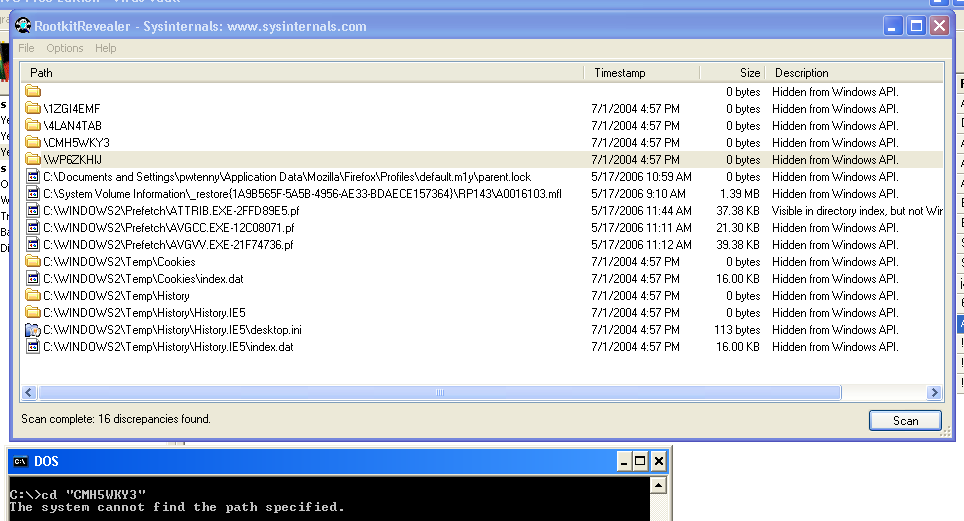Select Temp\Cookies\index.dat path text

[x=143, y=279]
